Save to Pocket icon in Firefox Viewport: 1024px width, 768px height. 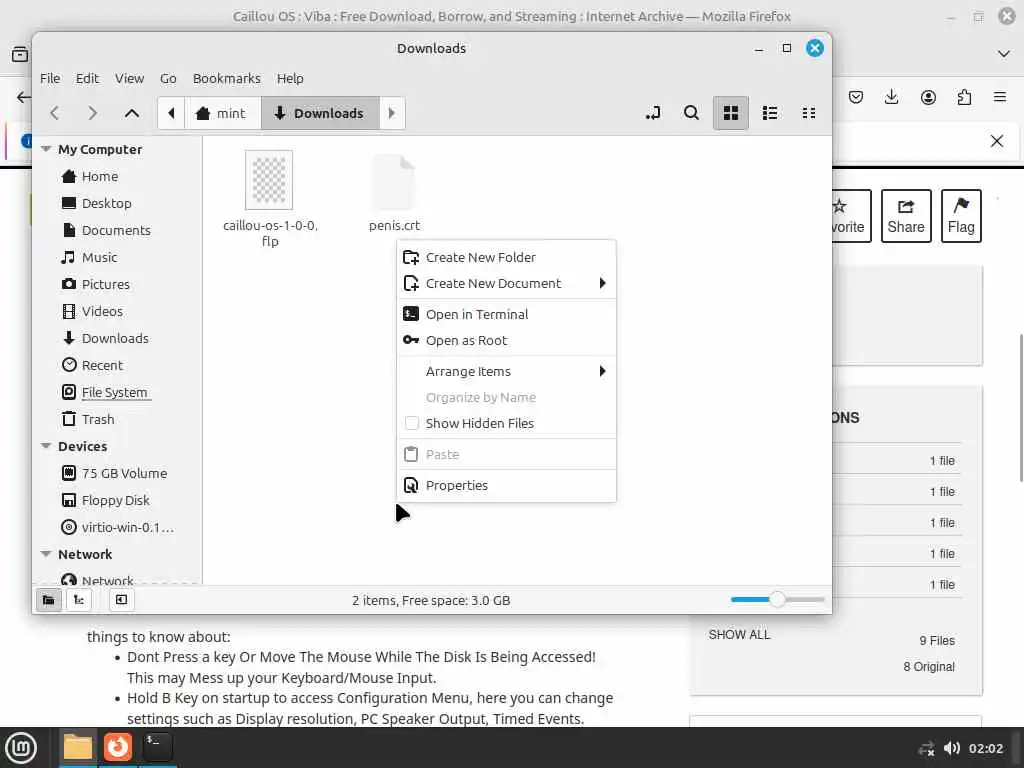click(856, 97)
